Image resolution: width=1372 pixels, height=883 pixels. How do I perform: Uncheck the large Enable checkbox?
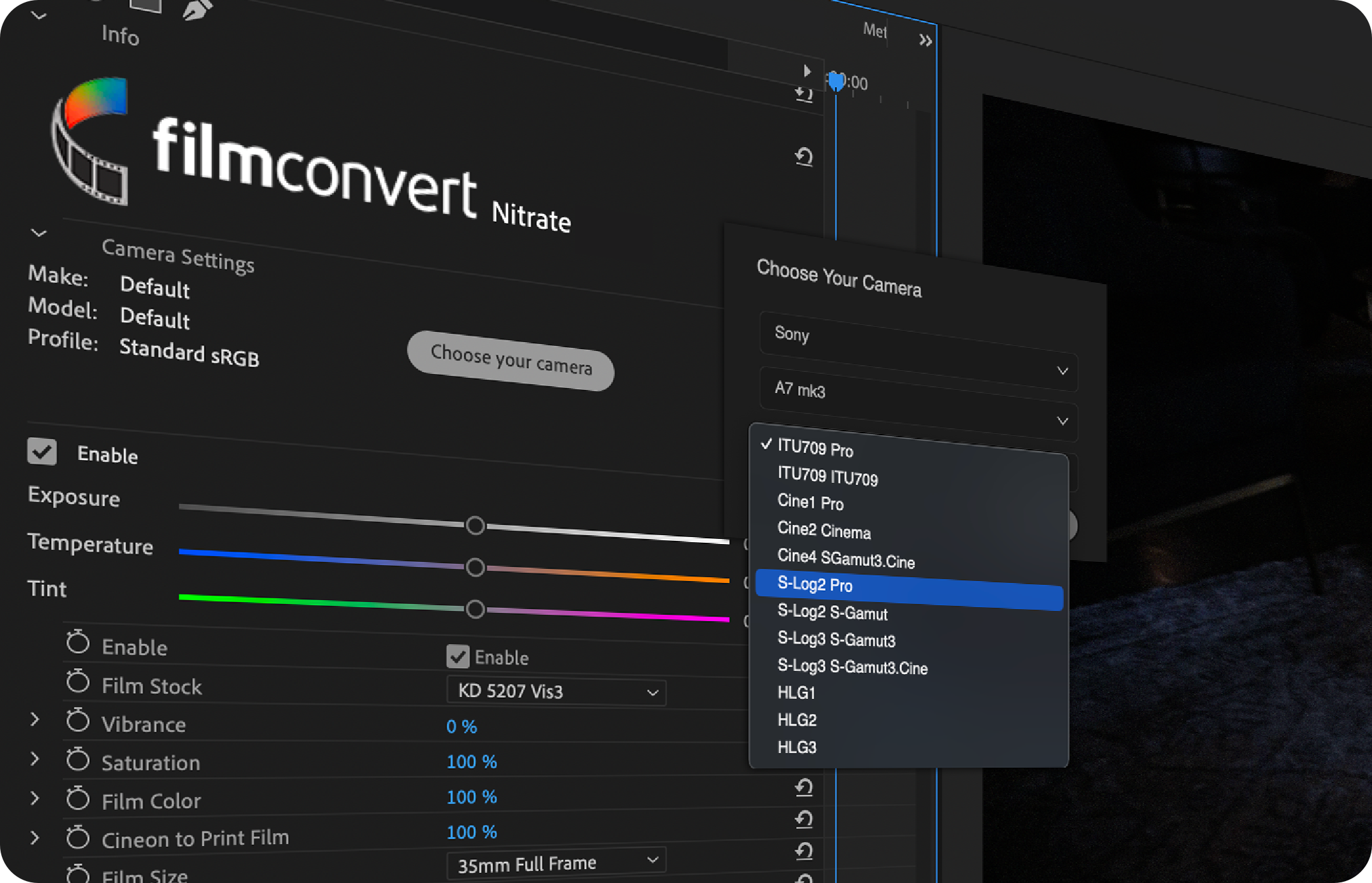pyautogui.click(x=42, y=452)
